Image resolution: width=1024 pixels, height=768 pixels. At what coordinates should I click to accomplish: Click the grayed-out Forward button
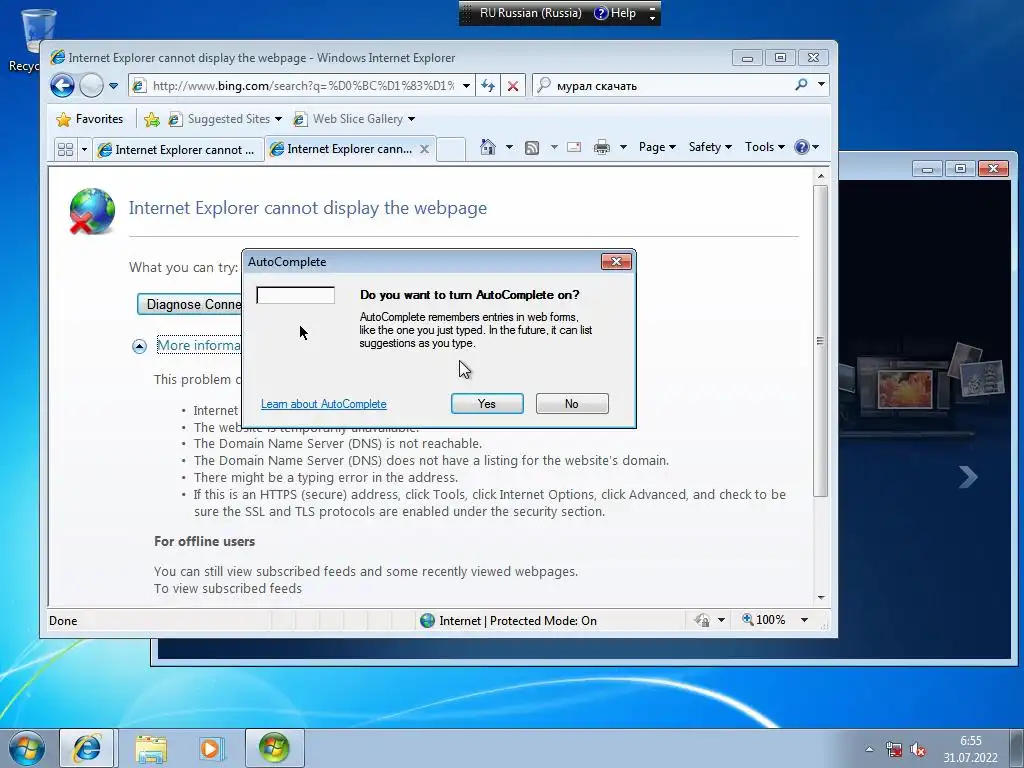[x=91, y=86]
